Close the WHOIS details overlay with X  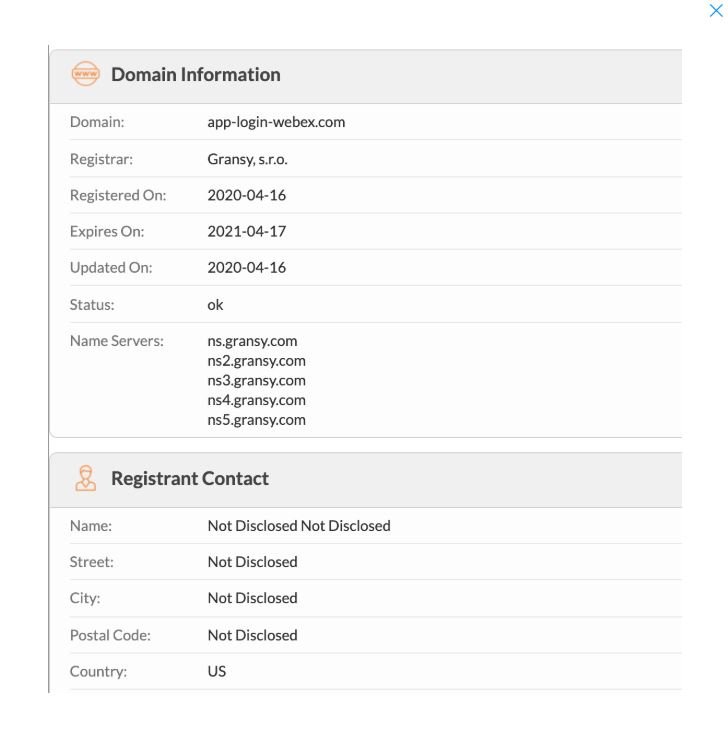click(716, 10)
